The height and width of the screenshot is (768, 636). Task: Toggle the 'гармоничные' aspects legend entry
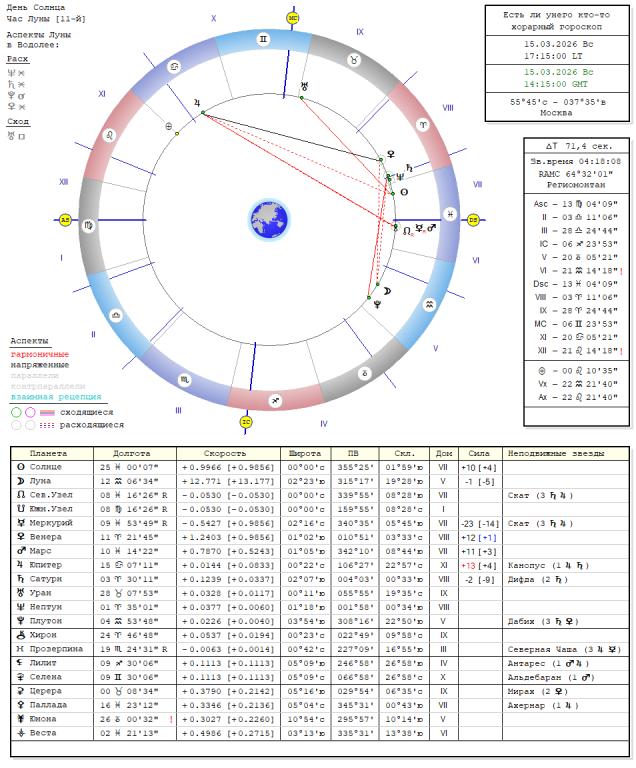pyautogui.click(x=40, y=354)
